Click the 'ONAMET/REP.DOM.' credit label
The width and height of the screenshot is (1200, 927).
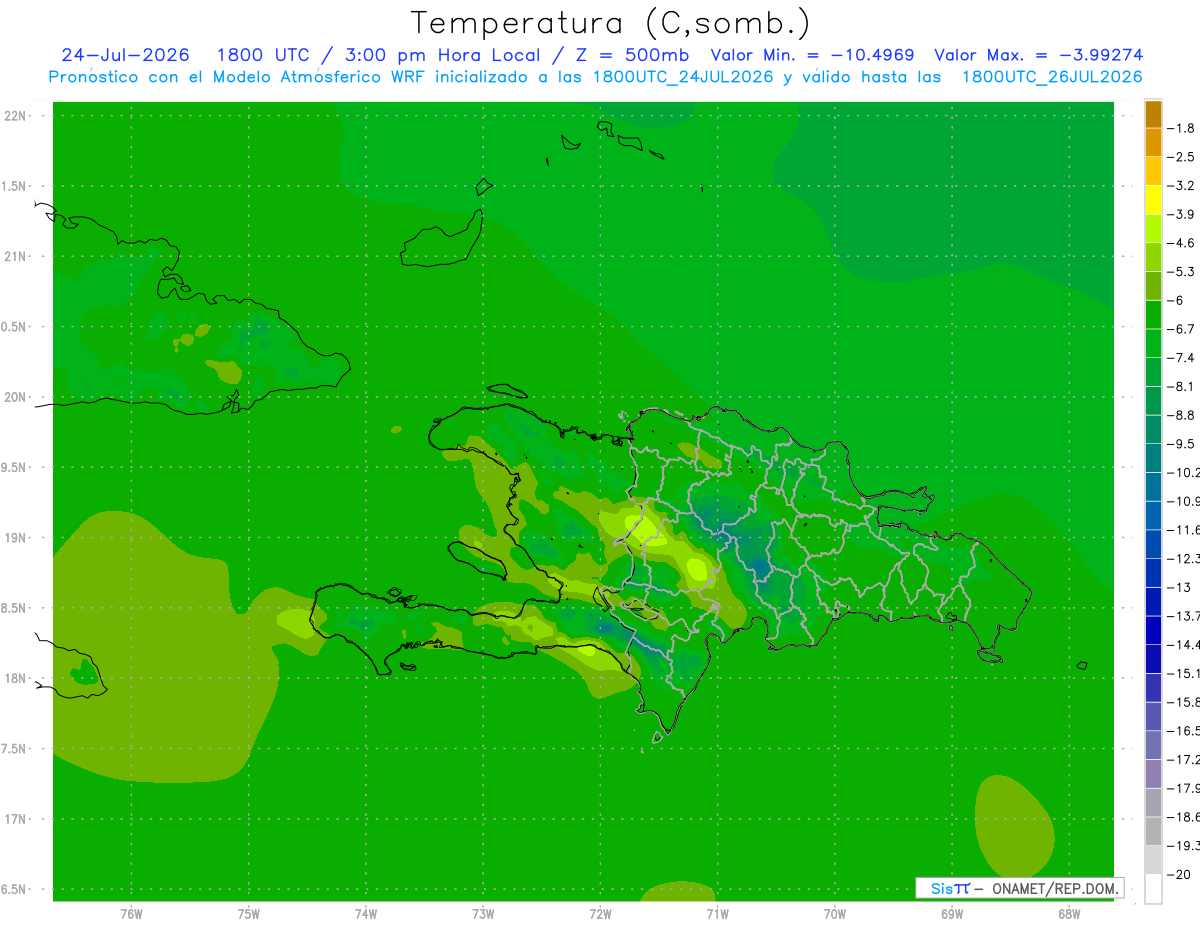[x=1053, y=888]
